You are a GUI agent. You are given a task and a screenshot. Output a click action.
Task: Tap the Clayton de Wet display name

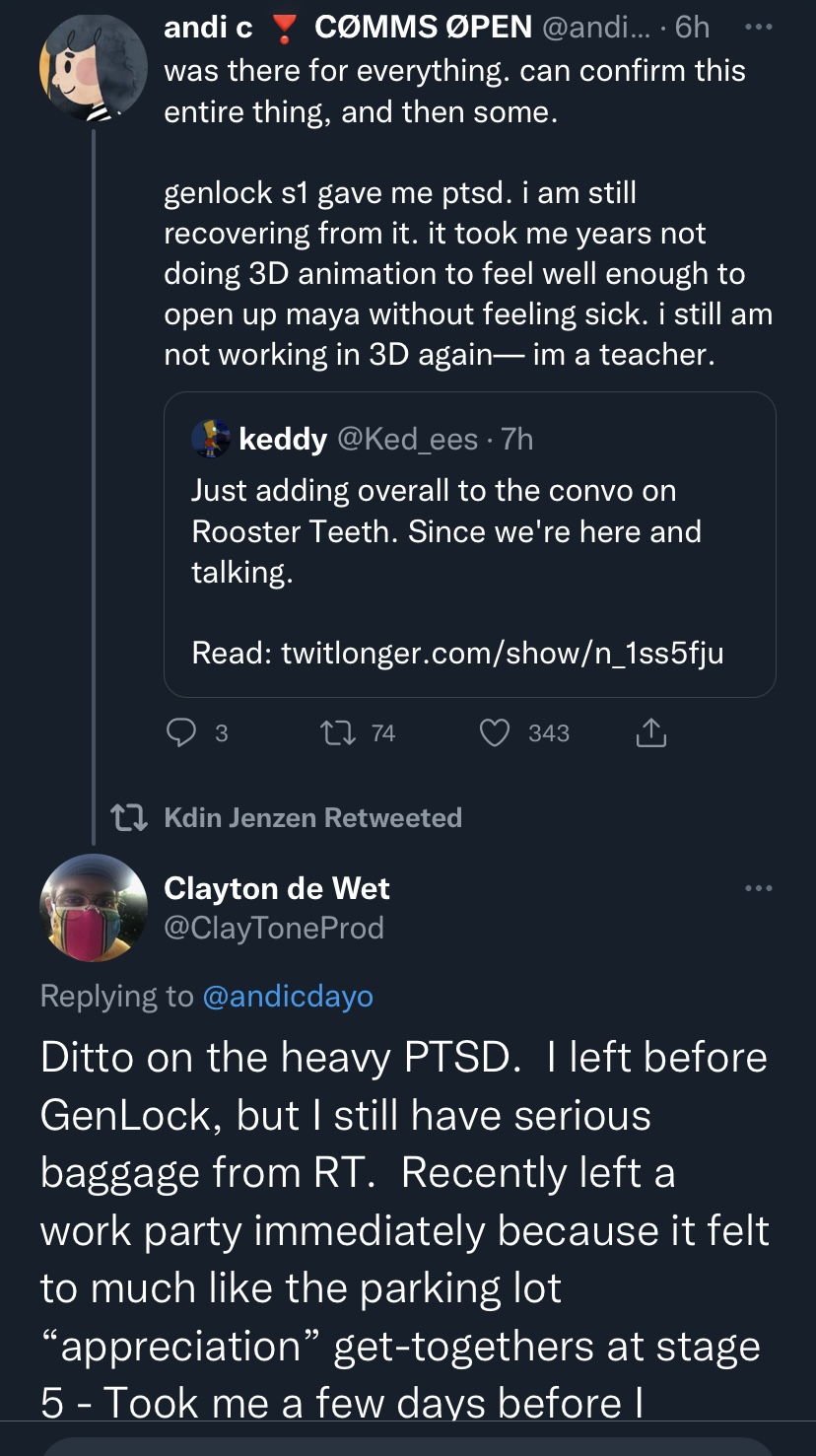tap(277, 888)
